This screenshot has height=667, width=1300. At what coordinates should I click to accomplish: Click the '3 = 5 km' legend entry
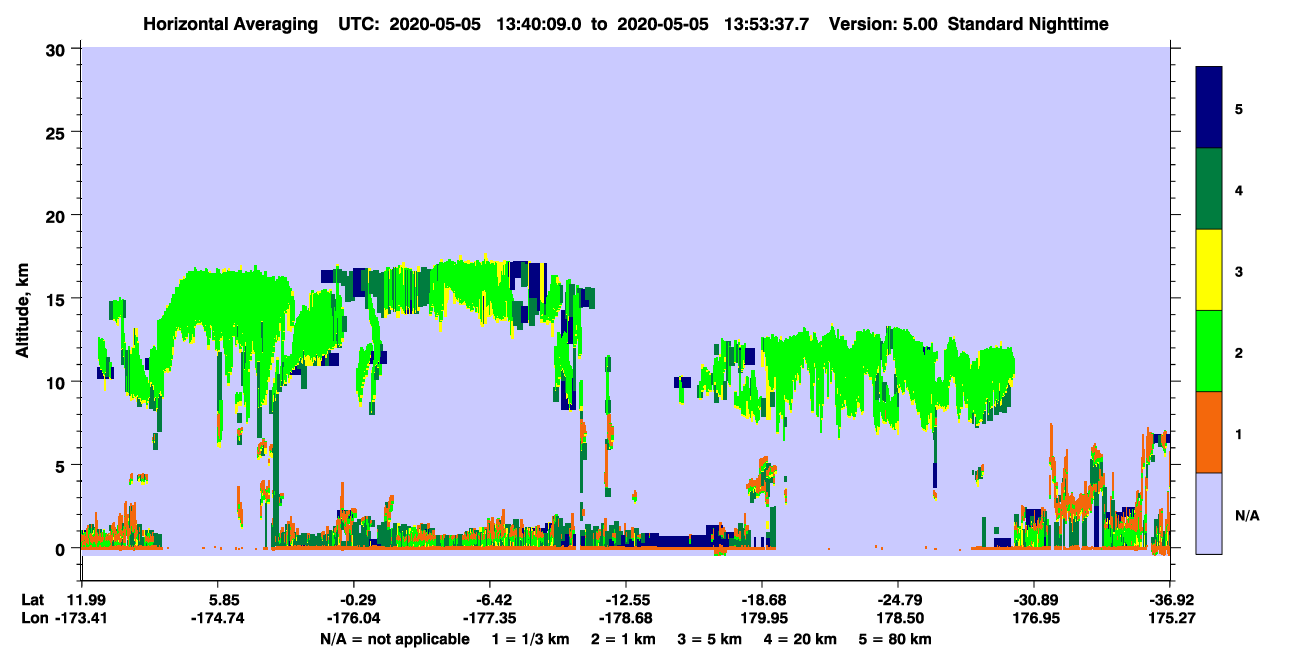click(709, 639)
